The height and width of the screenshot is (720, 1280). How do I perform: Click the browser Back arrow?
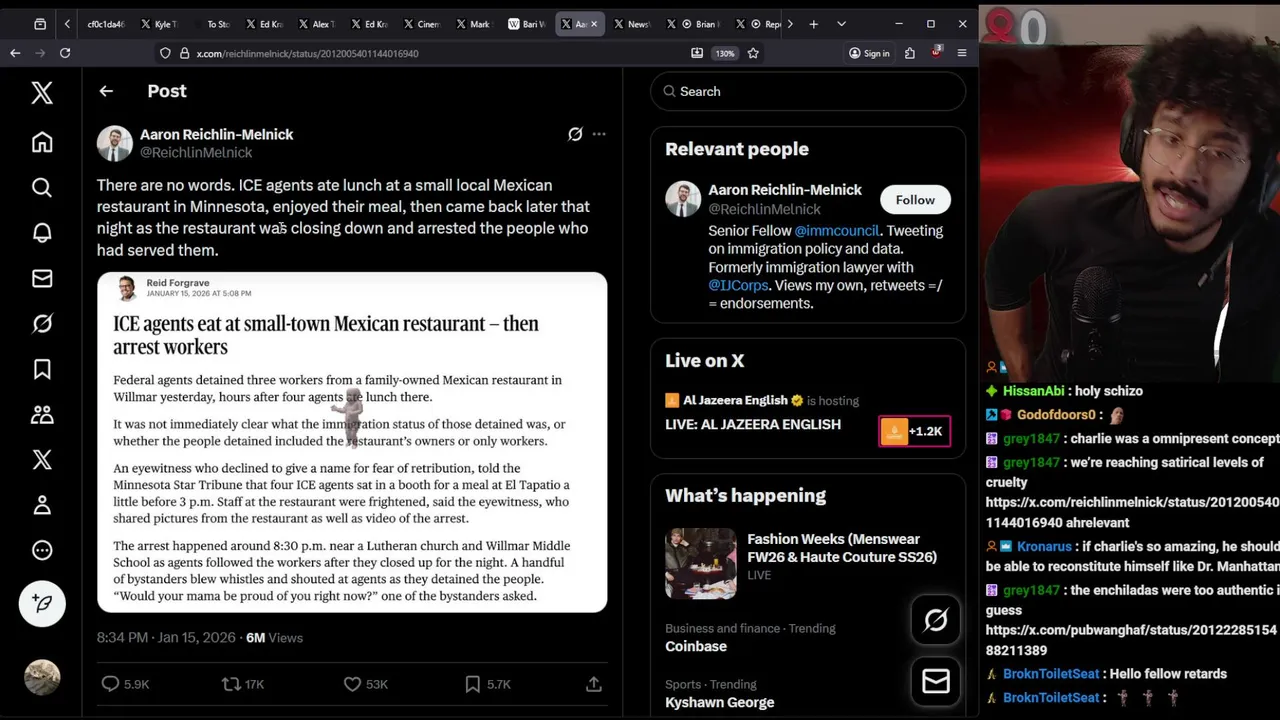[x=15, y=53]
